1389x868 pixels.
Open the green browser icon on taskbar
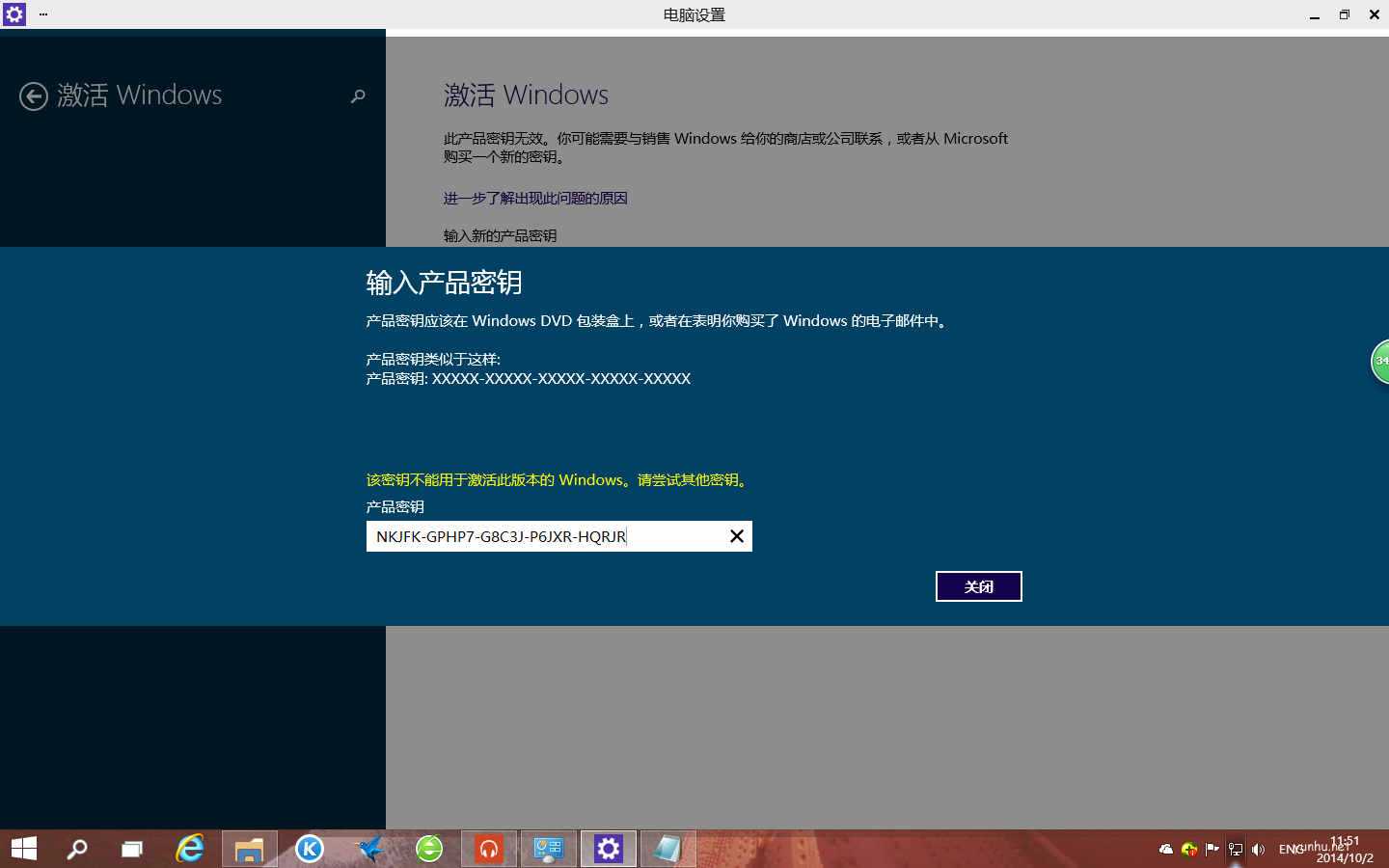pyautogui.click(x=428, y=849)
